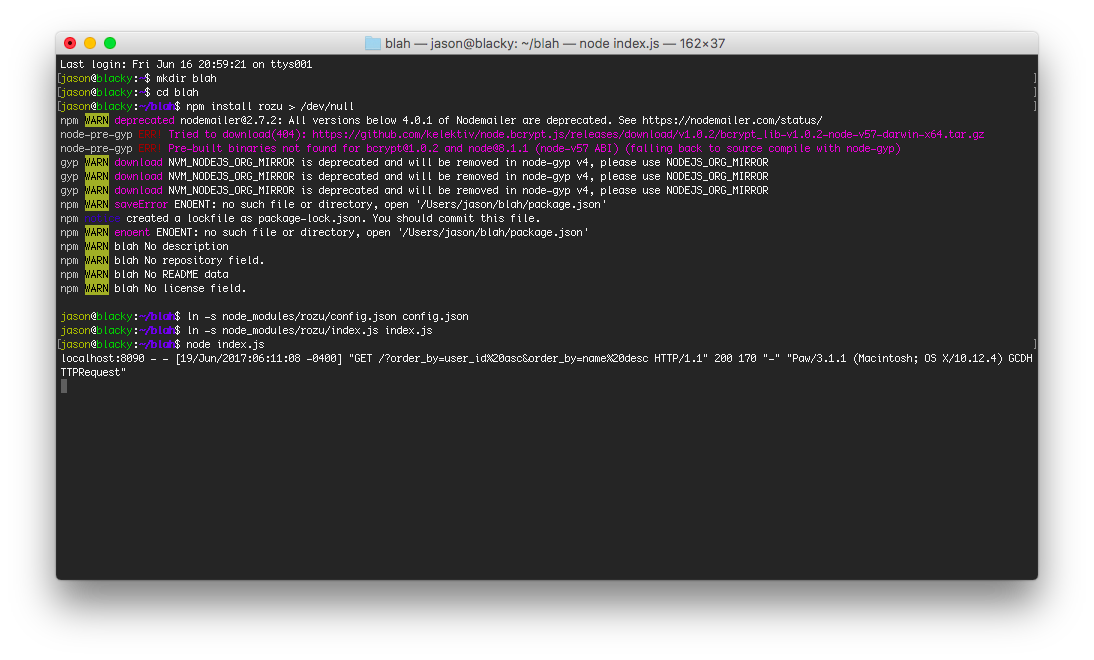Screen dimensions: 1094x660
Task: Click the 'blah No README data' warning
Action: point(171,274)
